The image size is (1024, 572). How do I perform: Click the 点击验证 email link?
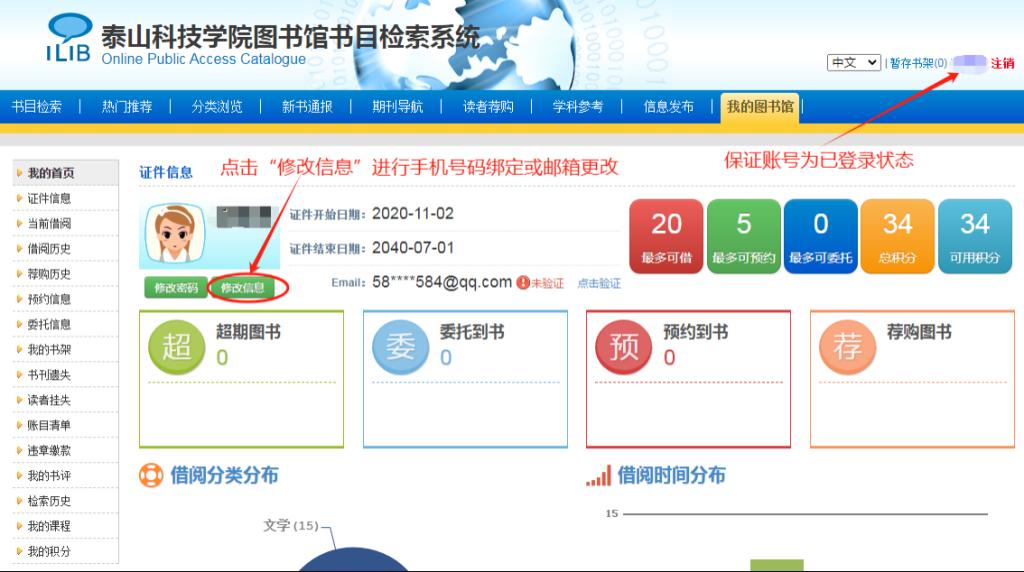click(x=599, y=283)
